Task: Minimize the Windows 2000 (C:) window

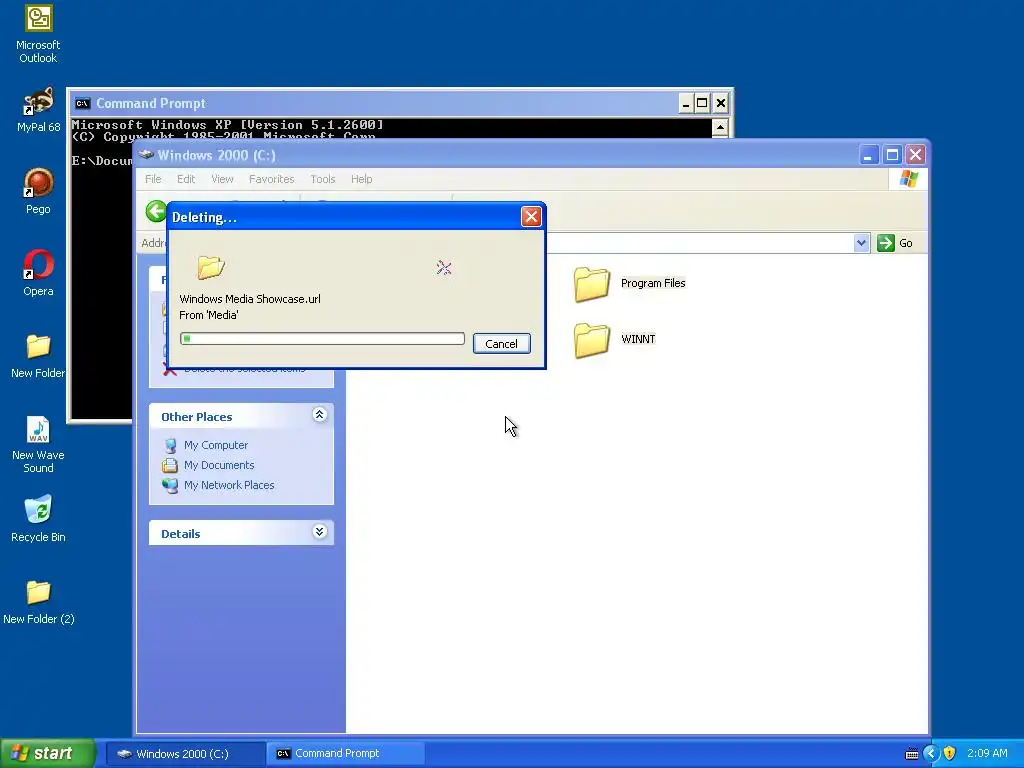Action: [869, 155]
